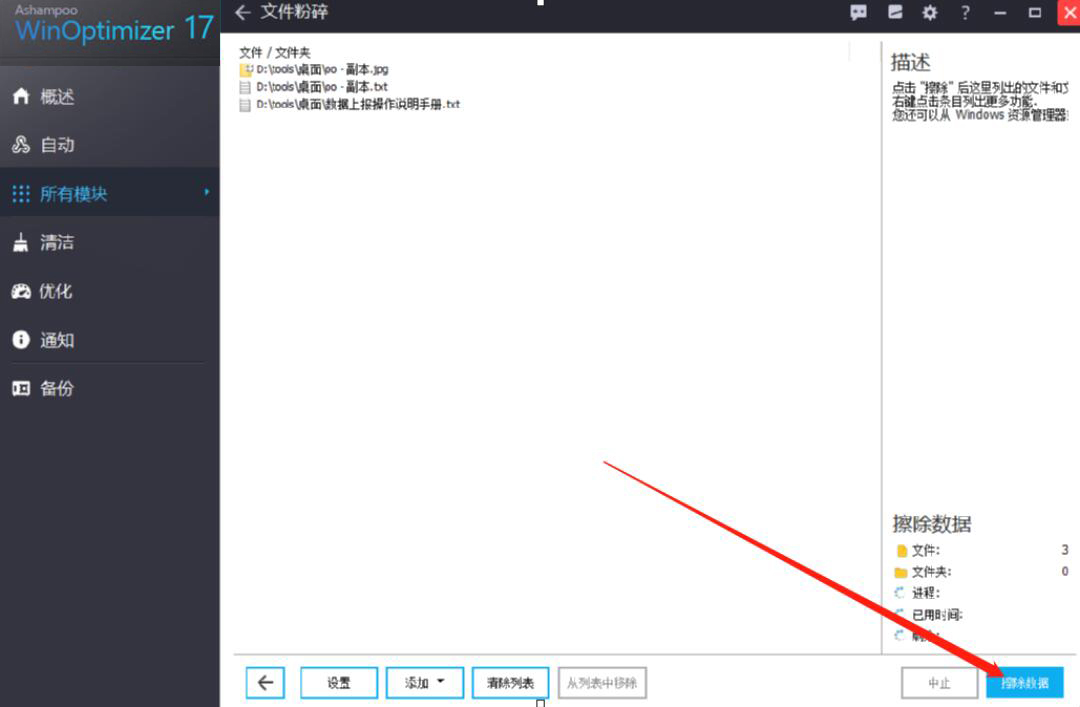1080x707 pixels.
Task: Open the 添加 dropdown button
Action: (x=424, y=683)
